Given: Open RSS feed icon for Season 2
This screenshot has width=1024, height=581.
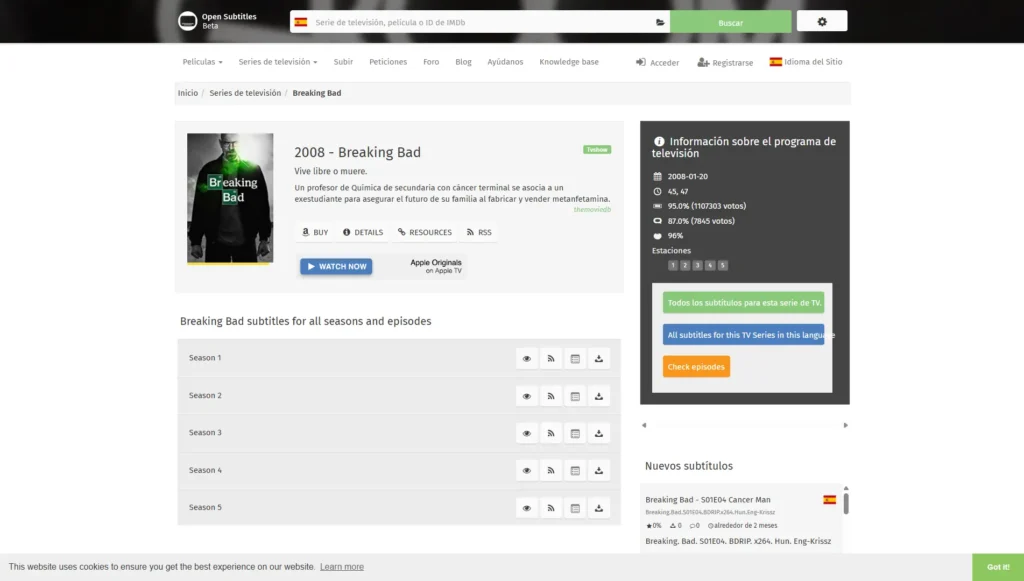Looking at the screenshot, I should click(x=551, y=396).
